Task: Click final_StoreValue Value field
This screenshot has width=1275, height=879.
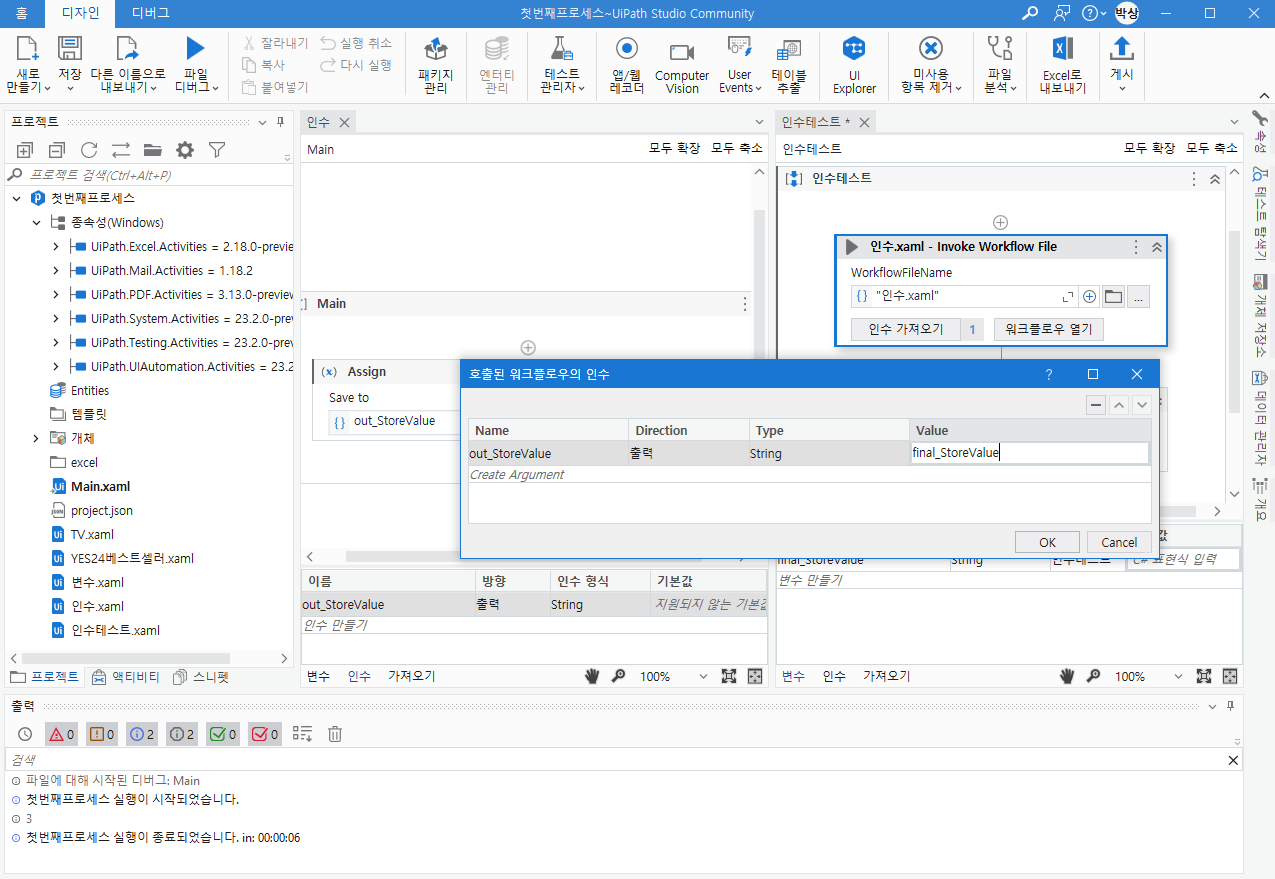Action: (1029, 453)
